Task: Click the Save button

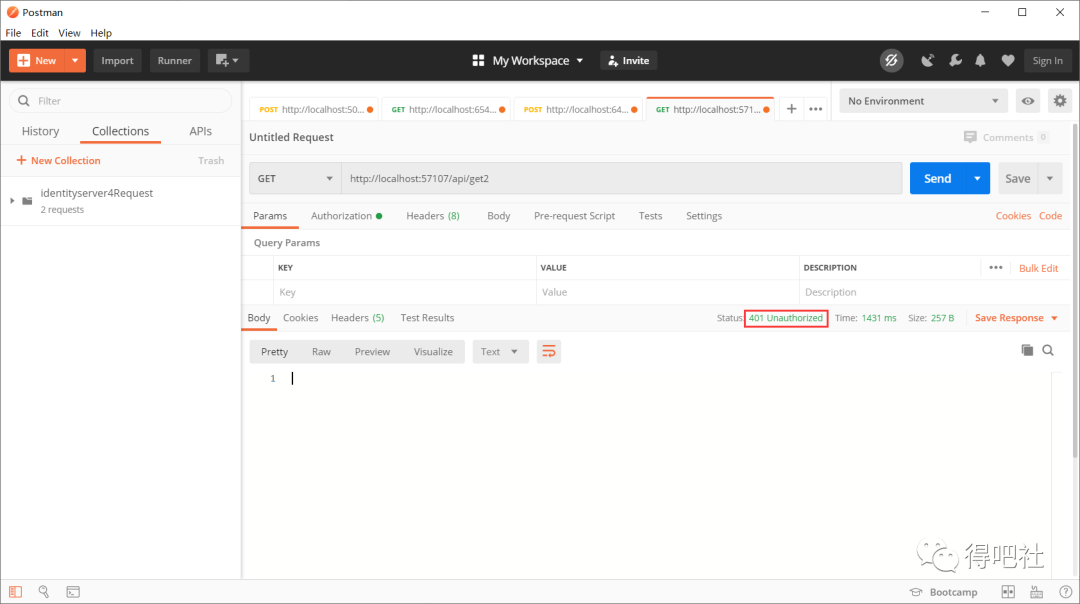Action: click(1017, 178)
